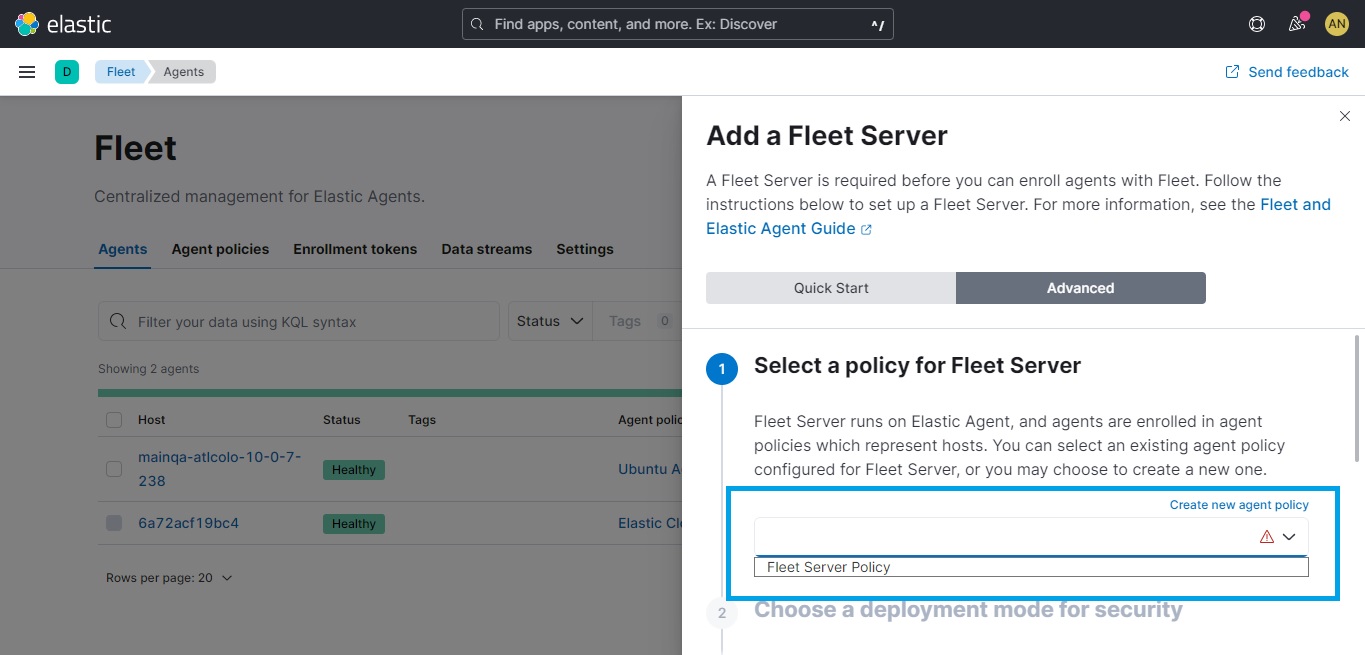The image size is (1365, 655).
Task: Click the Create new agent policy link
Action: pyautogui.click(x=1239, y=504)
